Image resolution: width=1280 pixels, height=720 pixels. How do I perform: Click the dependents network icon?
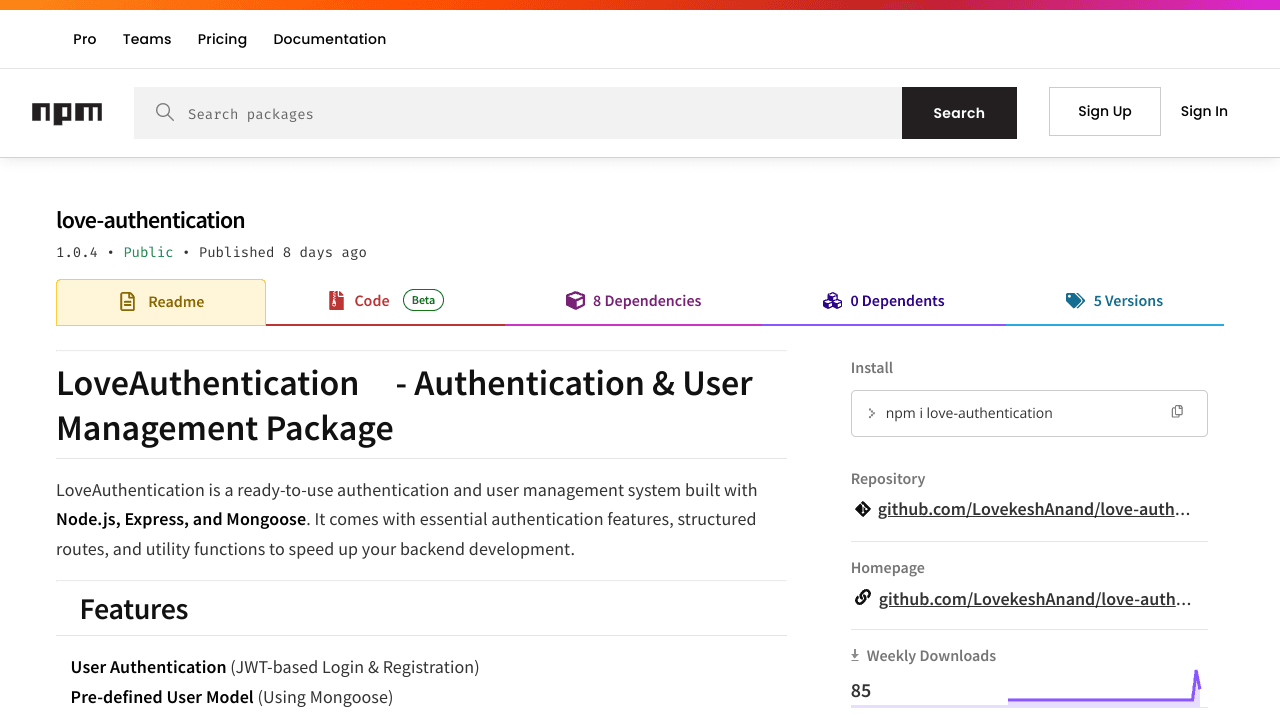click(832, 300)
